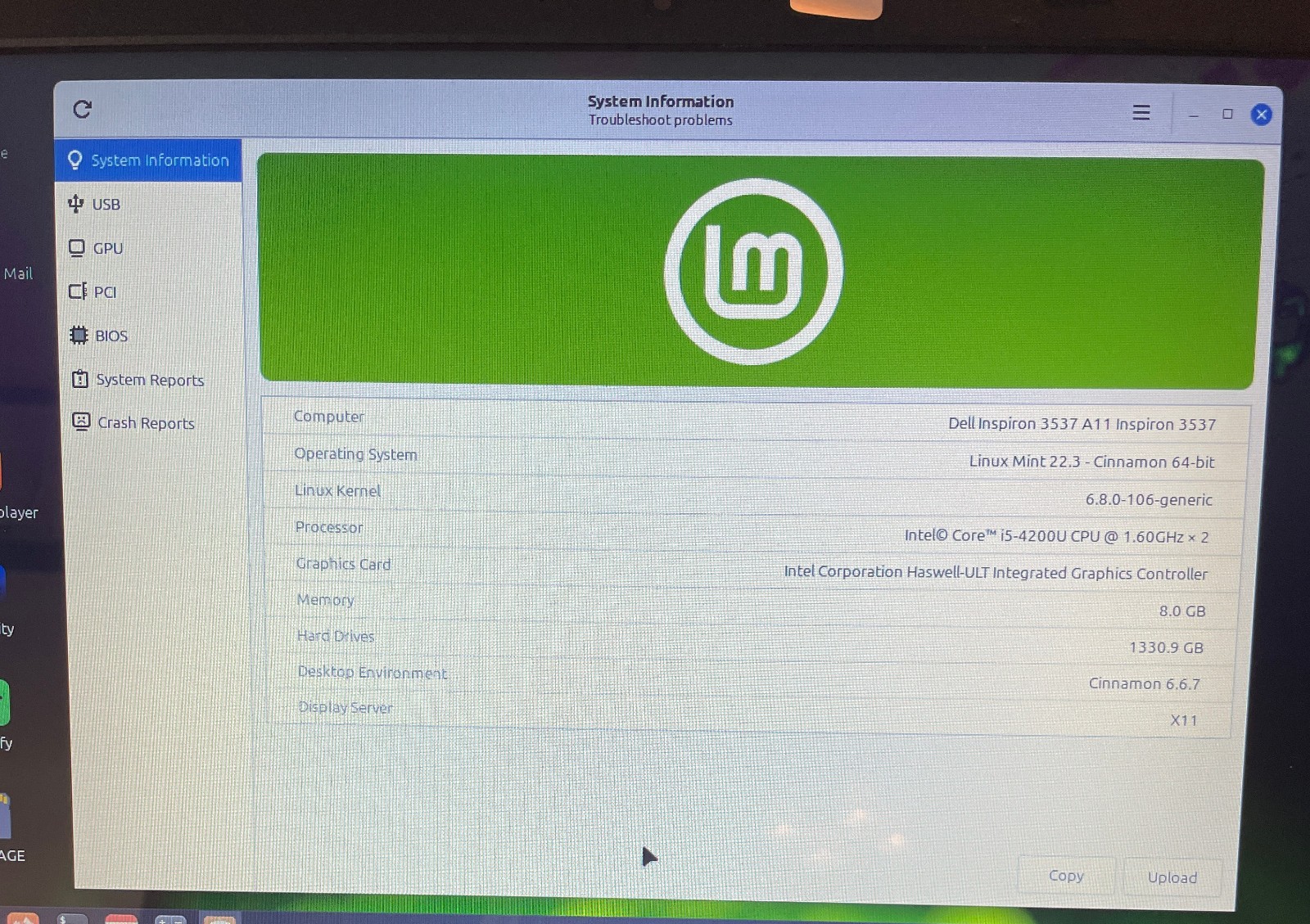This screenshot has width=1310, height=924.
Task: Select the System Information sidebar entry
Action: point(148,160)
